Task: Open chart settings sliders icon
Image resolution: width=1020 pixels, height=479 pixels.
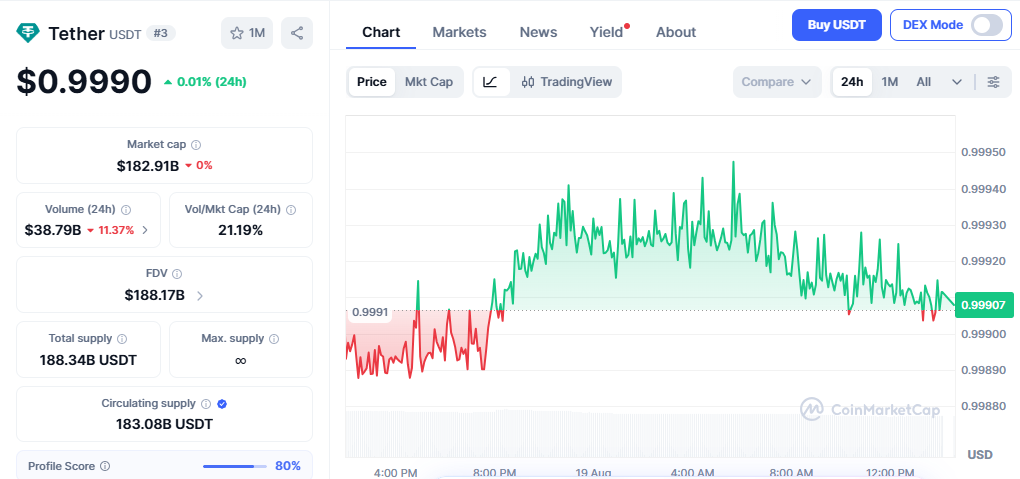Action: click(x=993, y=82)
